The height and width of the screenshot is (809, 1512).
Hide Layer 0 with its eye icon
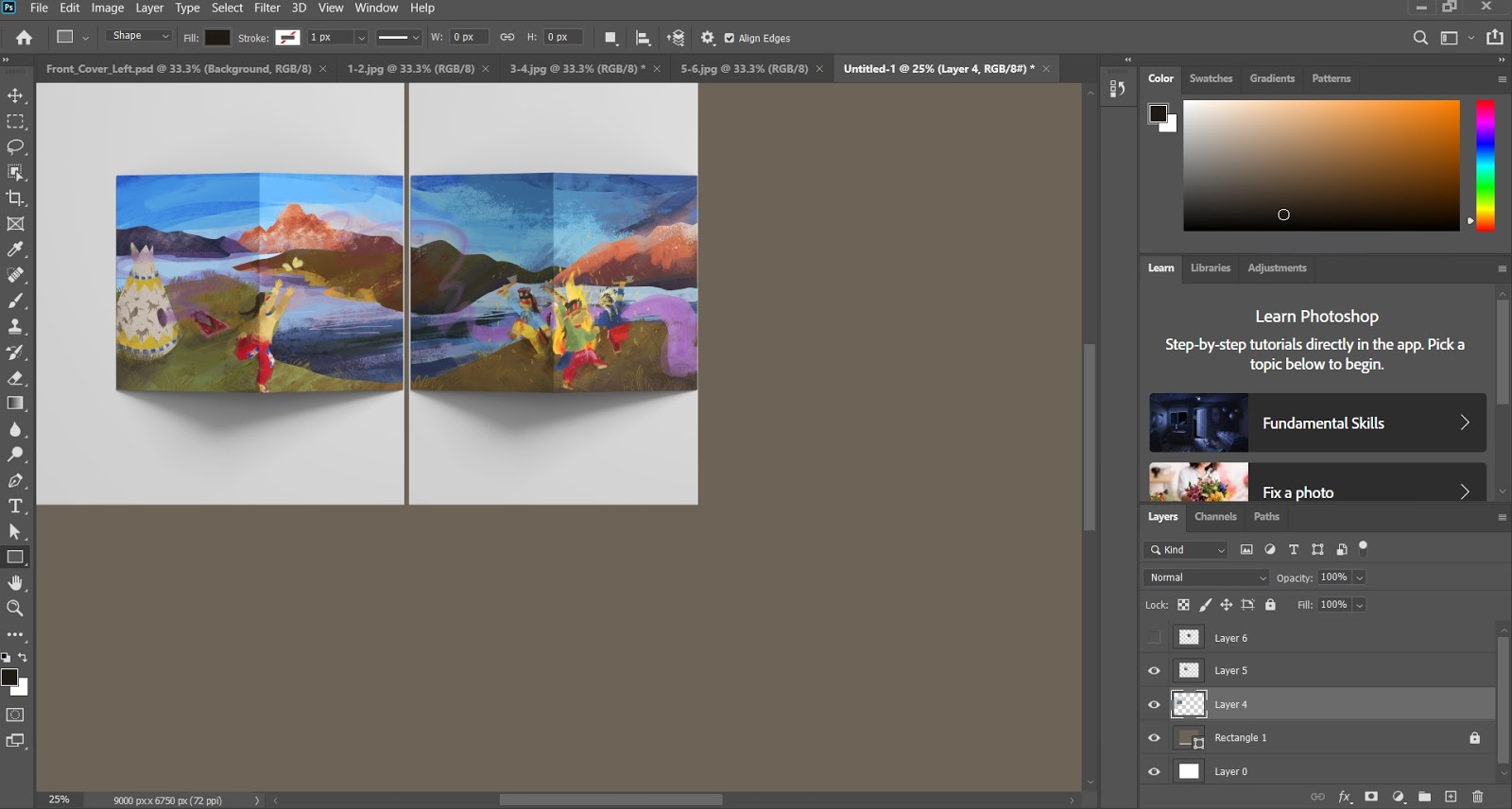point(1154,771)
